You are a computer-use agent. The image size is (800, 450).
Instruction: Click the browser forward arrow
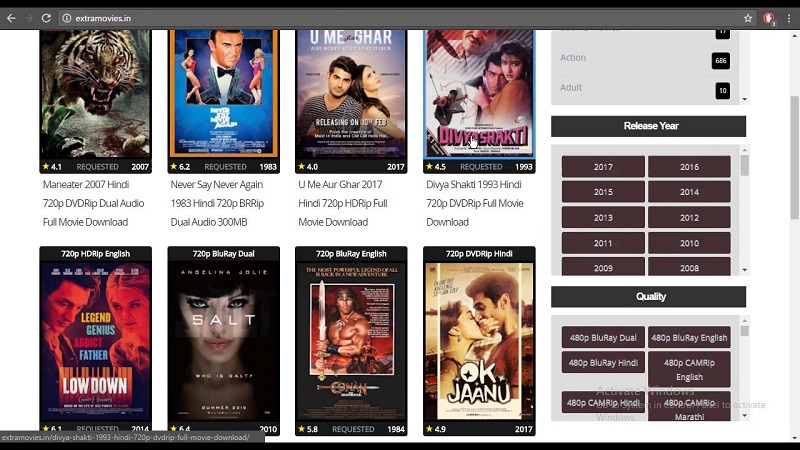[x=28, y=18]
